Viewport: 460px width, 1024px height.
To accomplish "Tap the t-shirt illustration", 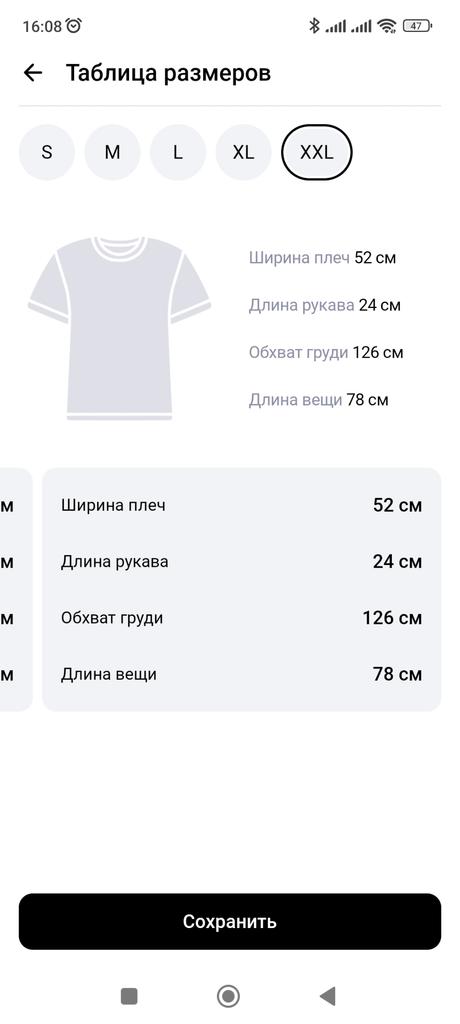I will [120, 328].
